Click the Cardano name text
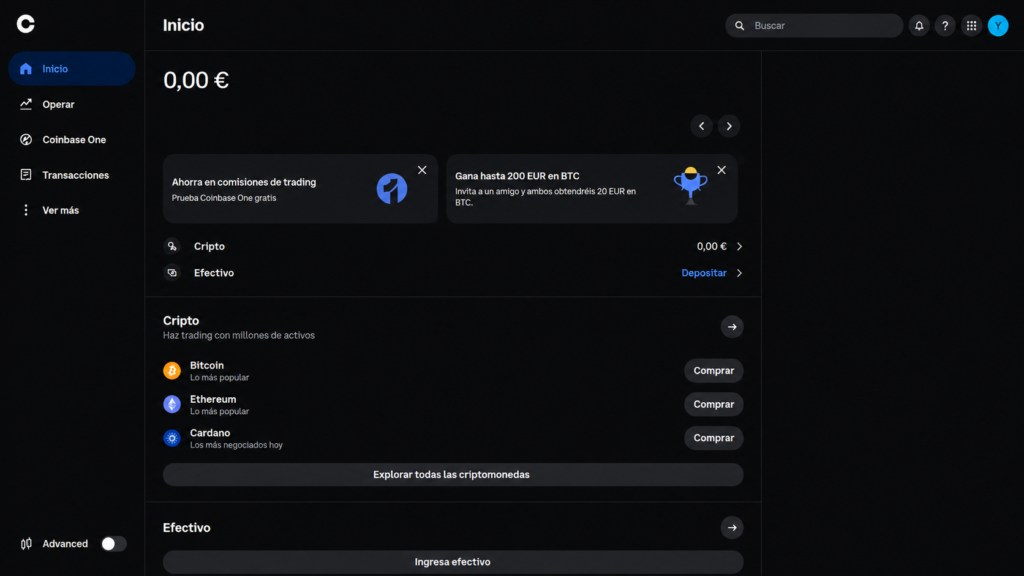 point(210,433)
